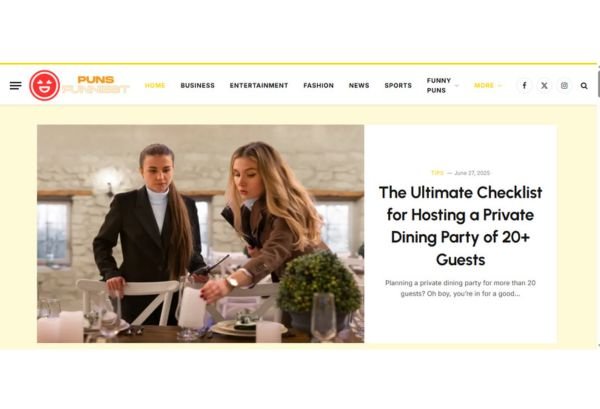Viewport: 600px width, 409px height.
Task: Open the Sports menu item
Action: (398, 85)
